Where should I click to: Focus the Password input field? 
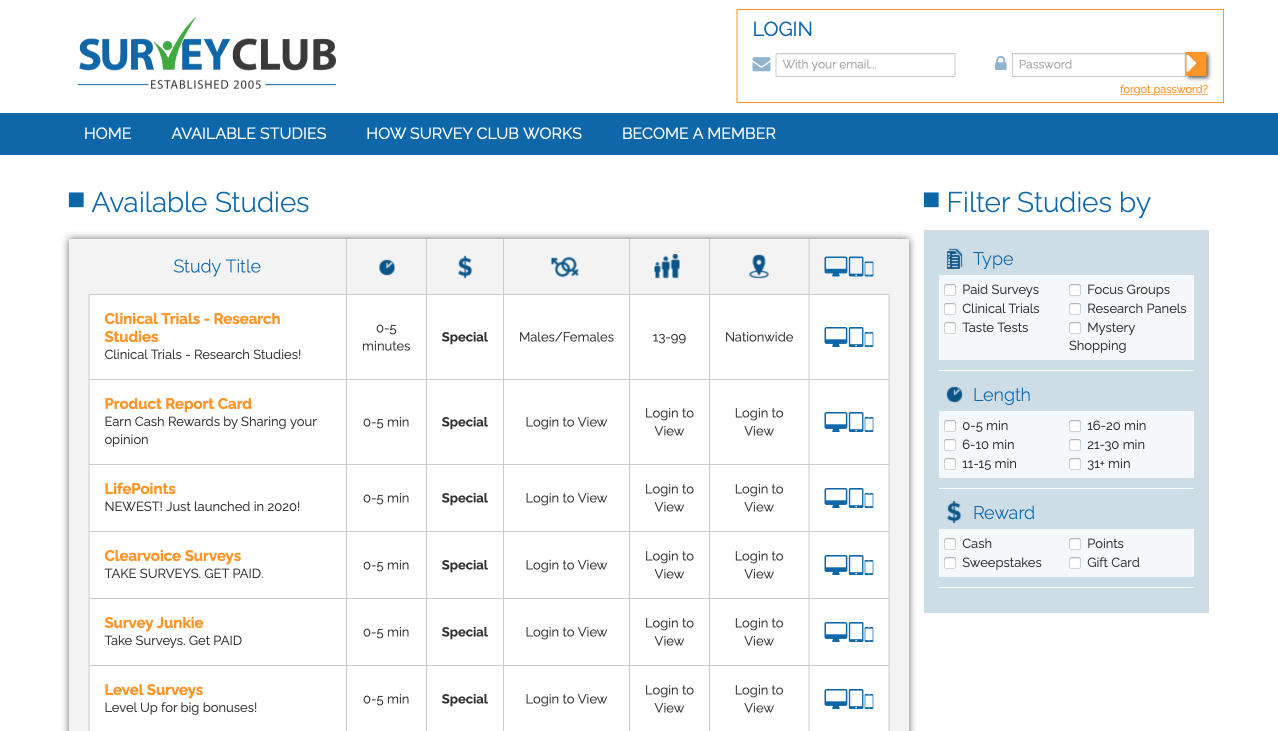click(x=1099, y=65)
